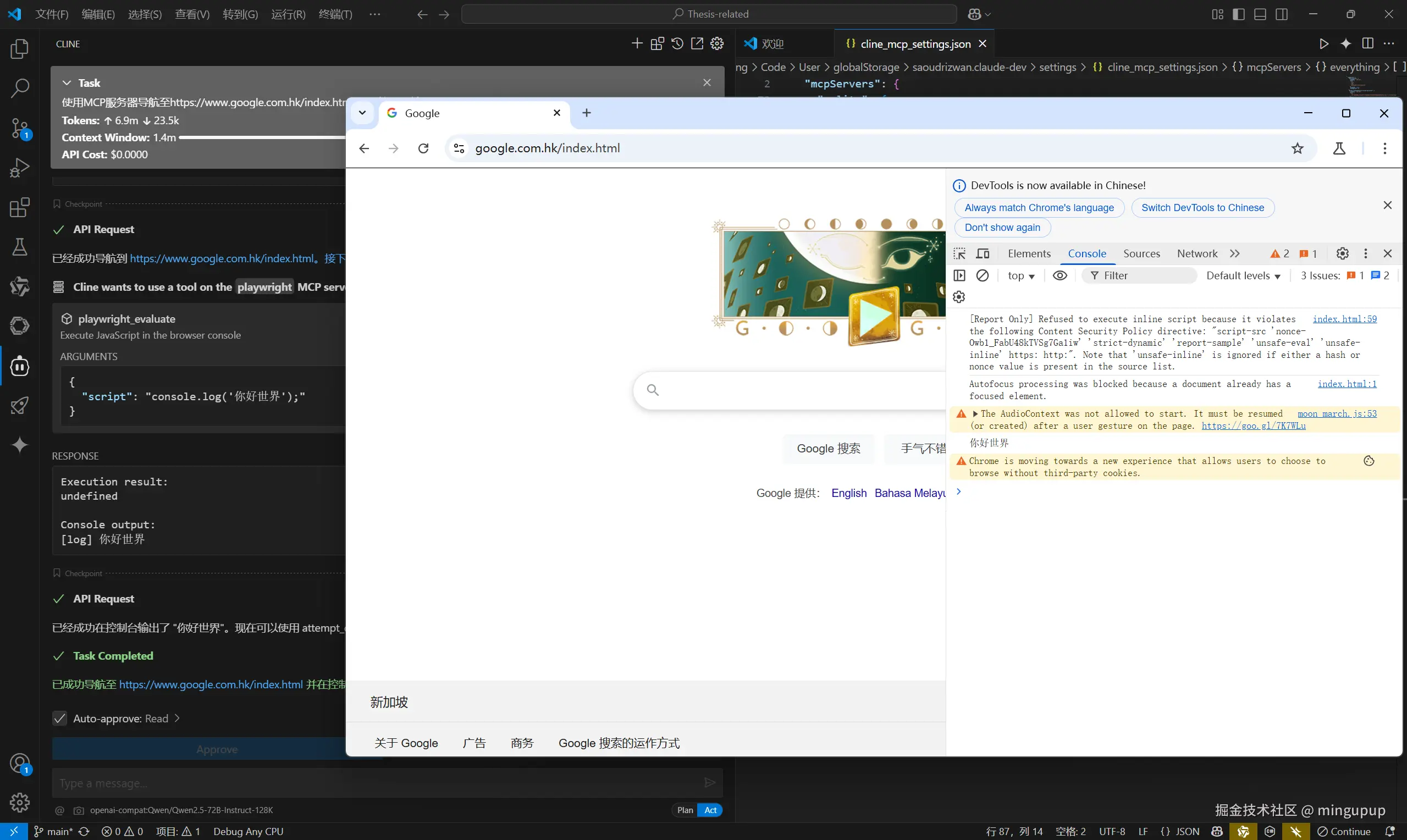Click Switch DevTools to Chinese button
Image resolution: width=1407 pixels, height=840 pixels.
click(1202, 208)
